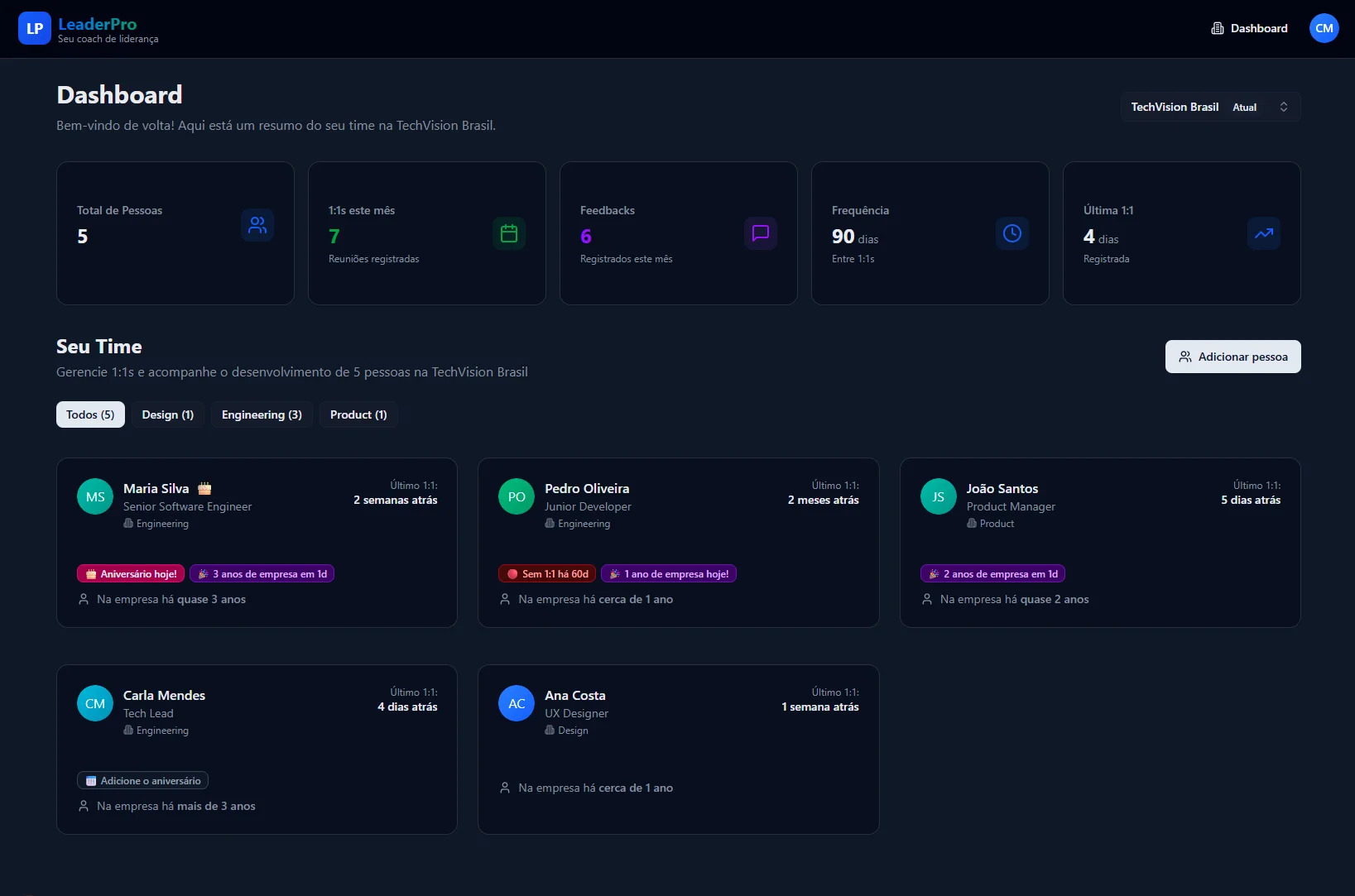
Task: Open Dashboard link in the top navigation
Action: pyautogui.click(x=1249, y=28)
